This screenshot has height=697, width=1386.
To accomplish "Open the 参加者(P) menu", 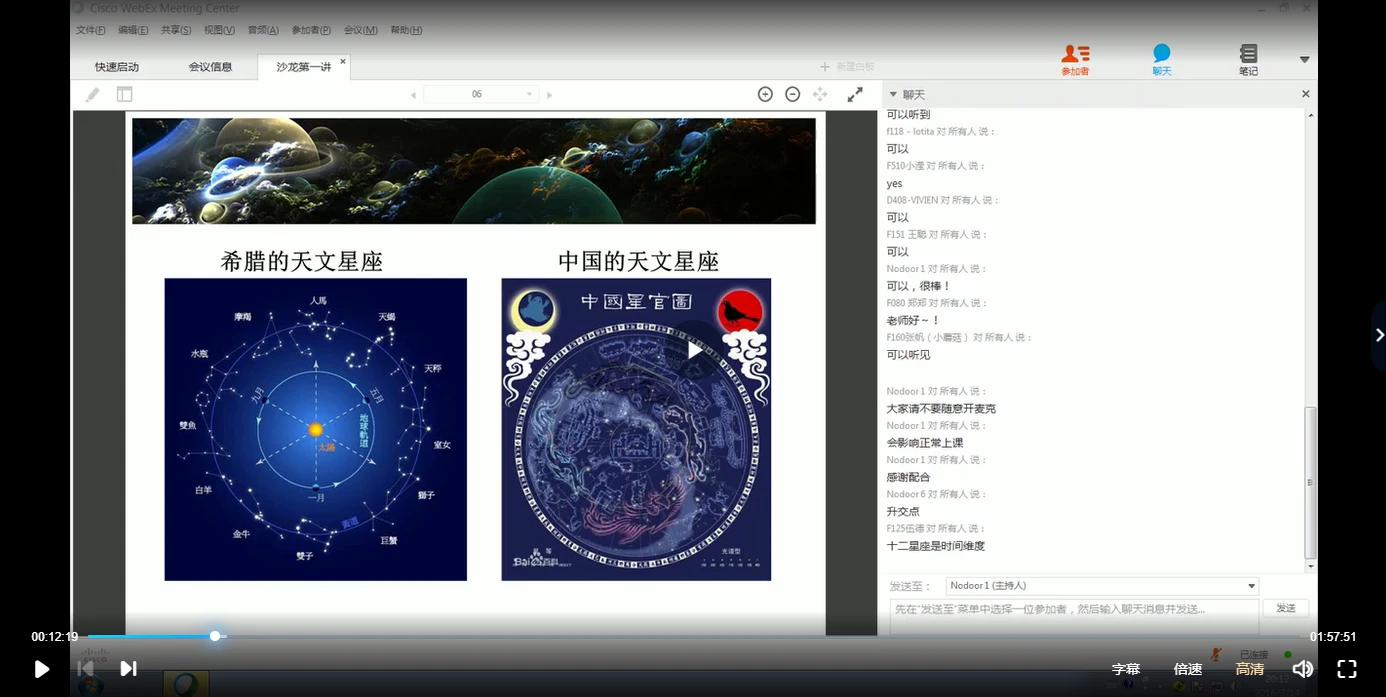I will click(311, 30).
